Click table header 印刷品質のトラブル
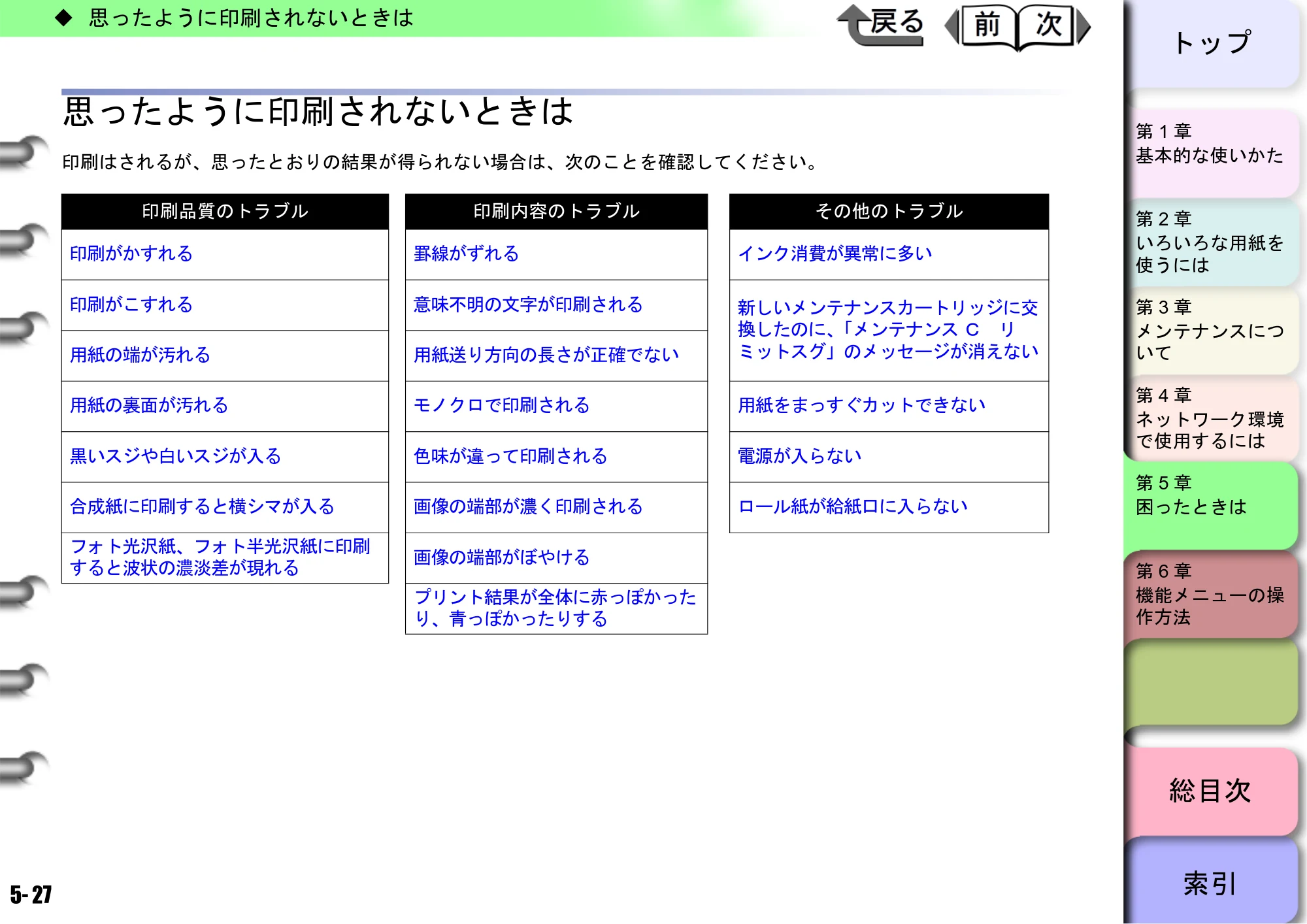Viewport: 1307px width, 924px height. coord(225,211)
